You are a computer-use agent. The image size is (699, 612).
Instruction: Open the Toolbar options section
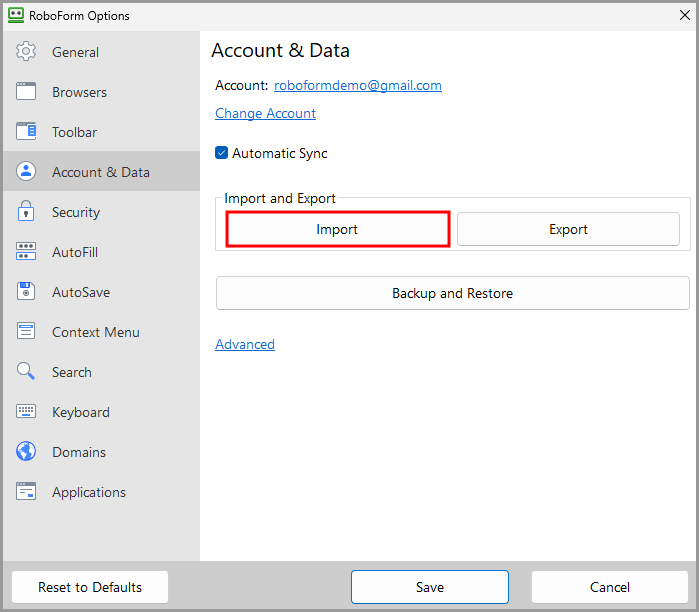point(102,132)
